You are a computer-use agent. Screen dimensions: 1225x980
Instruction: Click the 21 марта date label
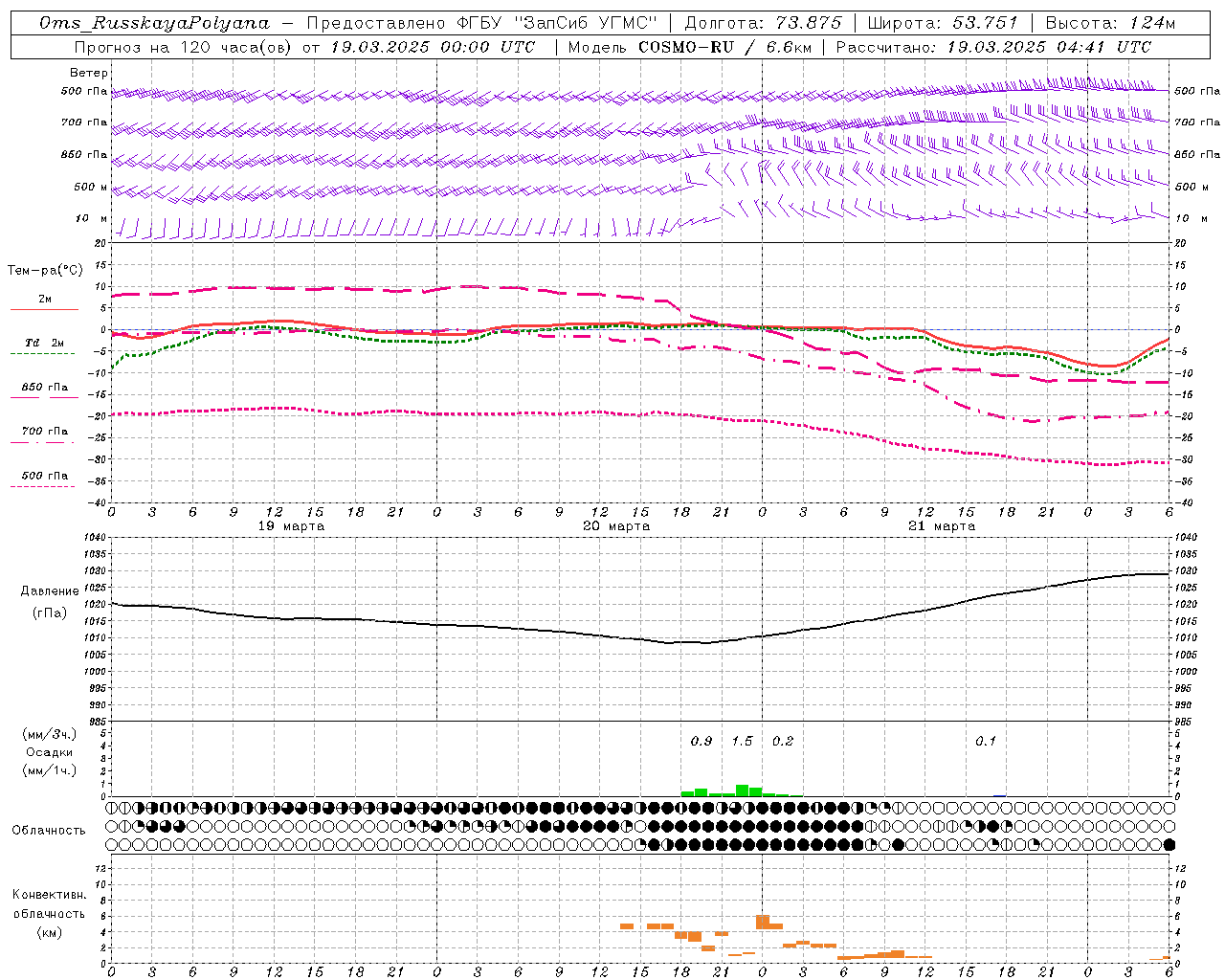(942, 526)
